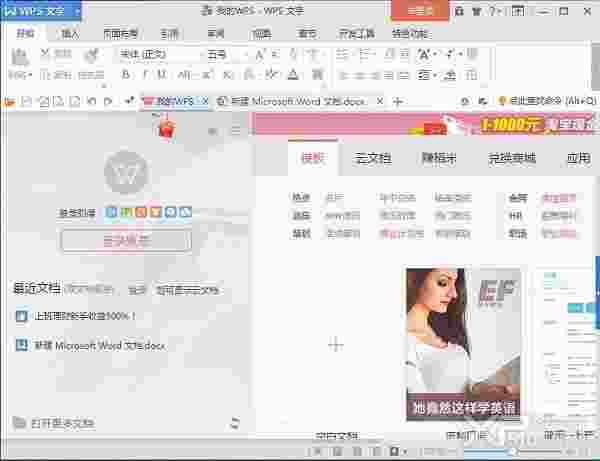Click 打开更多文档 folder link
The image size is (600, 461).
[x=54, y=423]
